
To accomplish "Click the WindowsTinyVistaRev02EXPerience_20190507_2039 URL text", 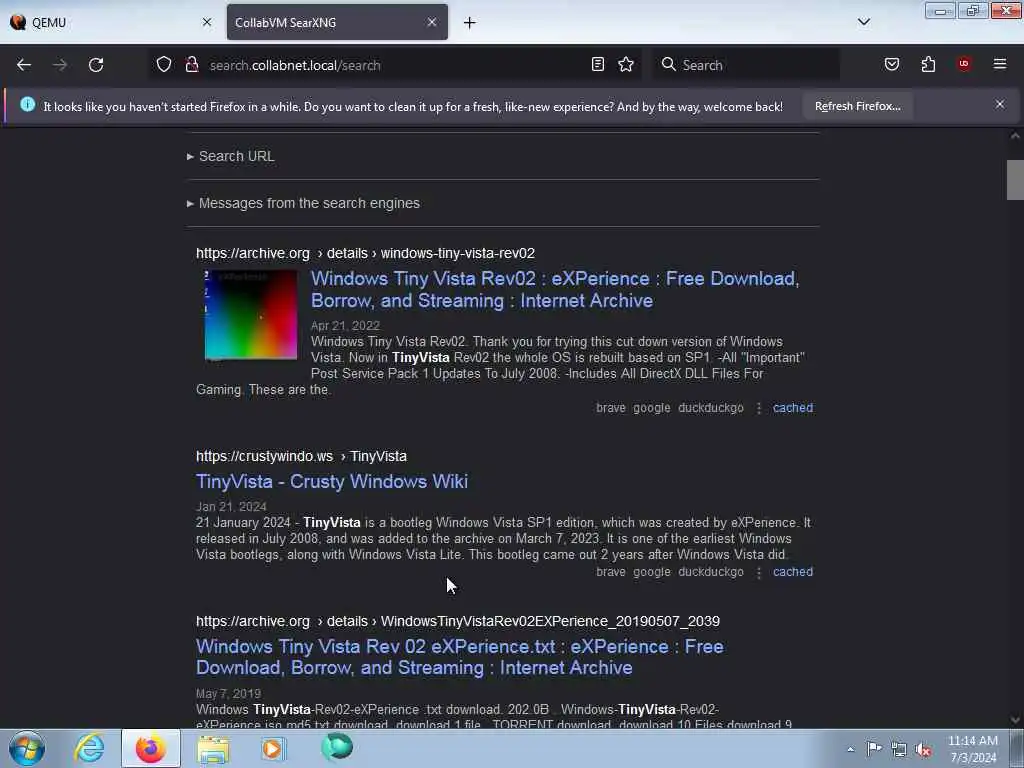I will pos(458,621).
